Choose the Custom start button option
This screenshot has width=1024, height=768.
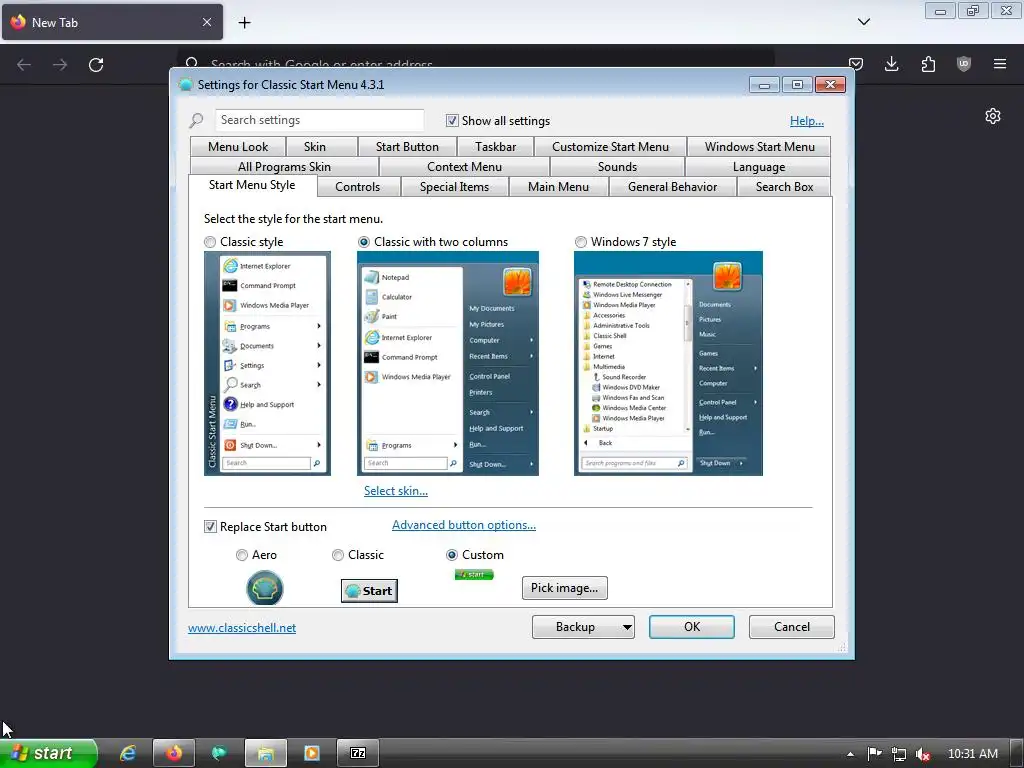451,555
